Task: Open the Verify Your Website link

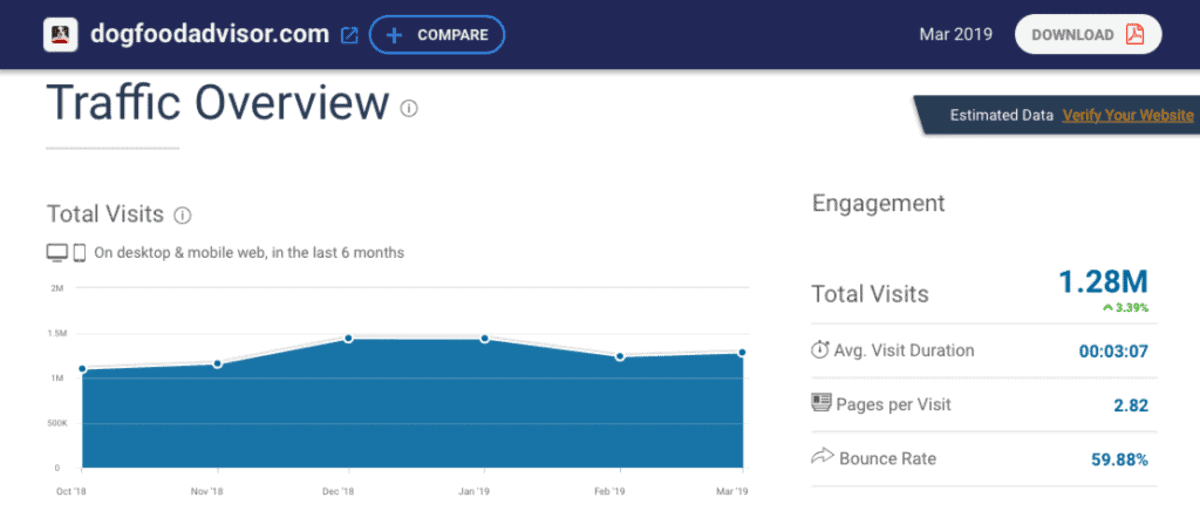Action: (x=1127, y=115)
